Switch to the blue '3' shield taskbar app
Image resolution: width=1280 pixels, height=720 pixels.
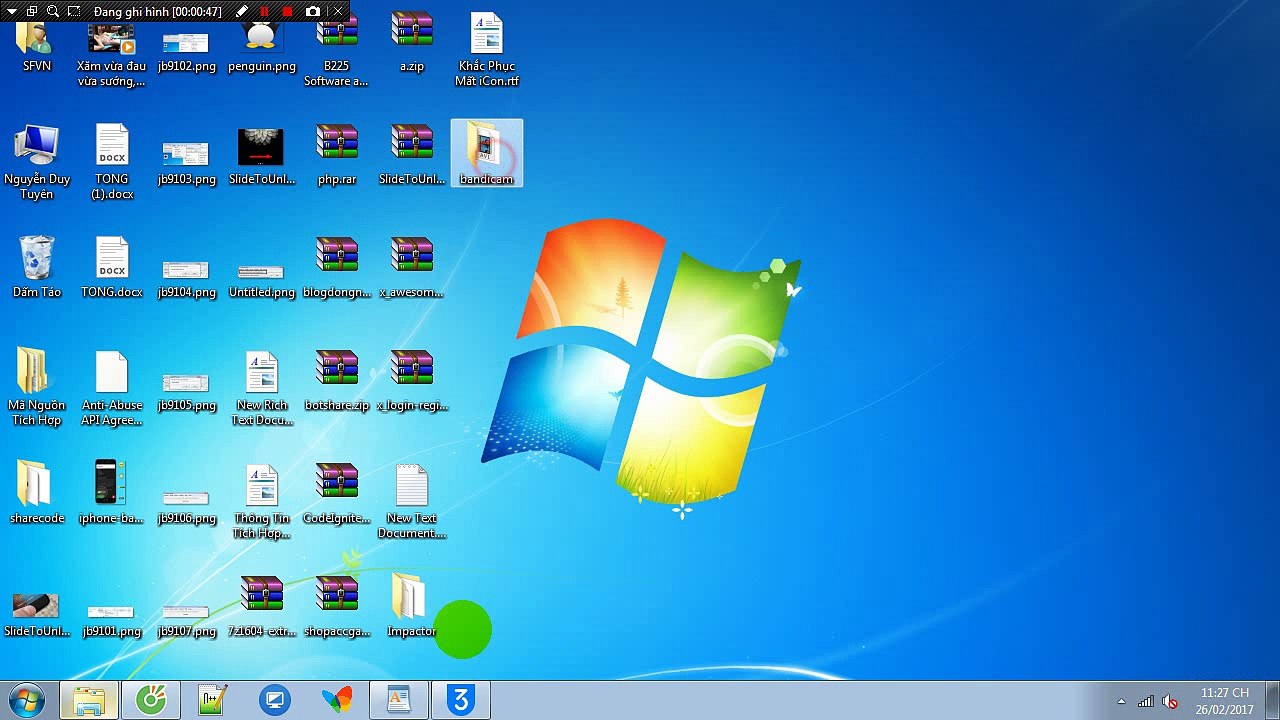coord(461,700)
